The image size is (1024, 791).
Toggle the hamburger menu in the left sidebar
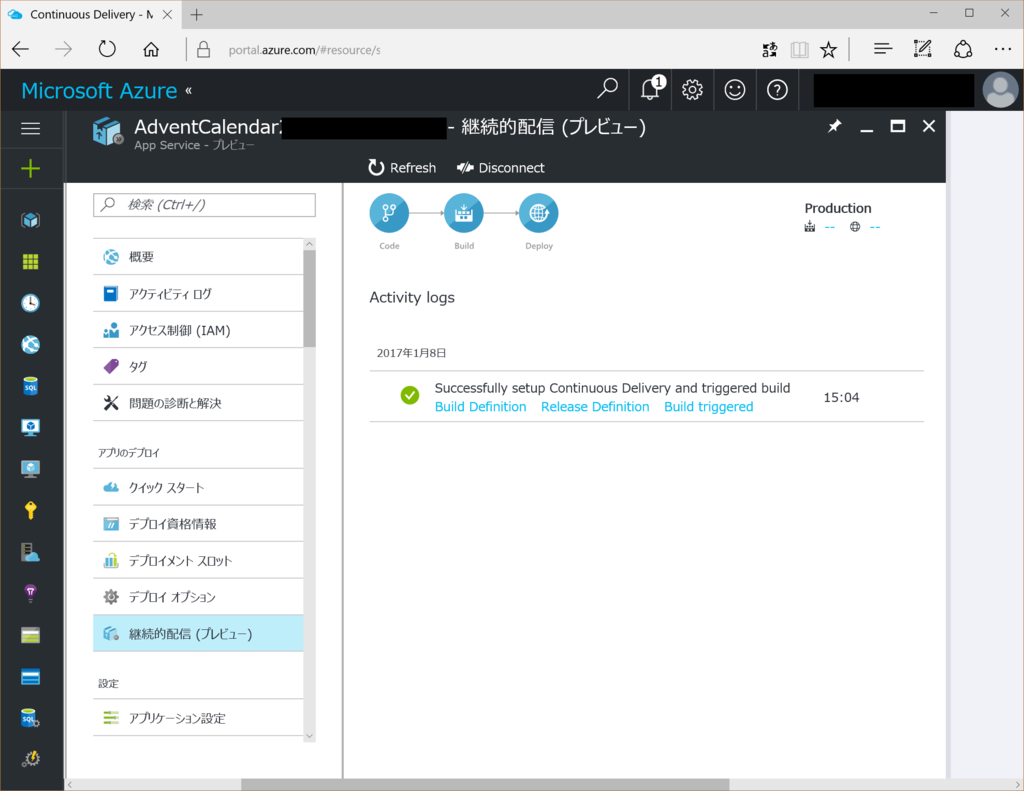tap(31, 129)
